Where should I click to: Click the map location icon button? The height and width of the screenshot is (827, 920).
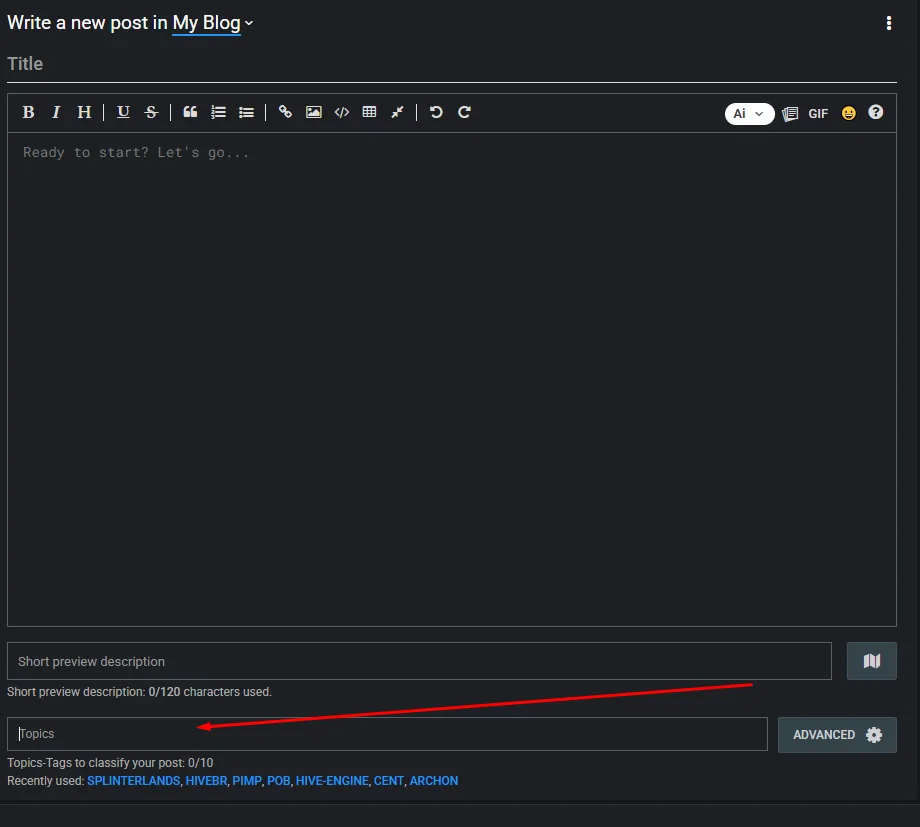871,661
